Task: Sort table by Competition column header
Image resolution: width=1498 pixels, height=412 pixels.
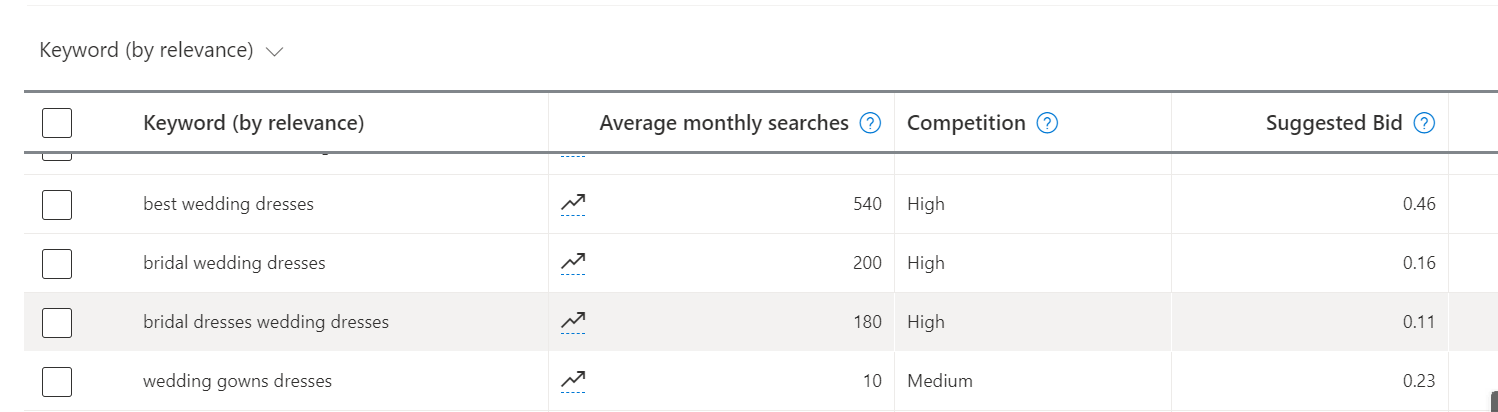Action: (x=966, y=124)
